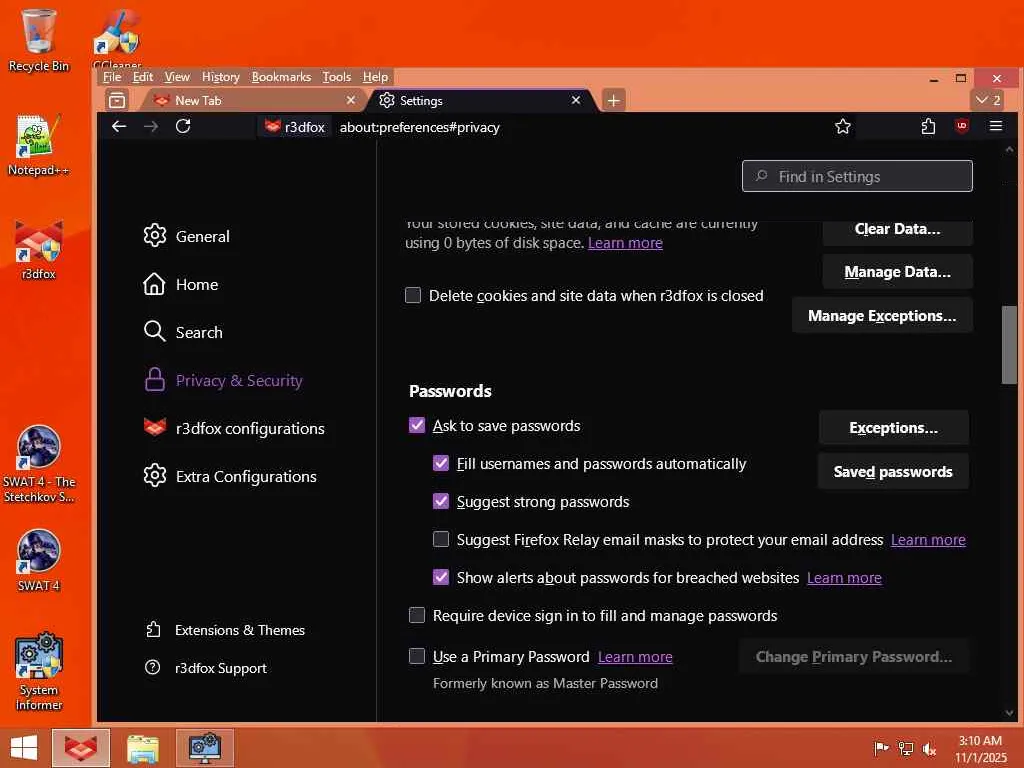Open Extra Configurations category

point(230,476)
